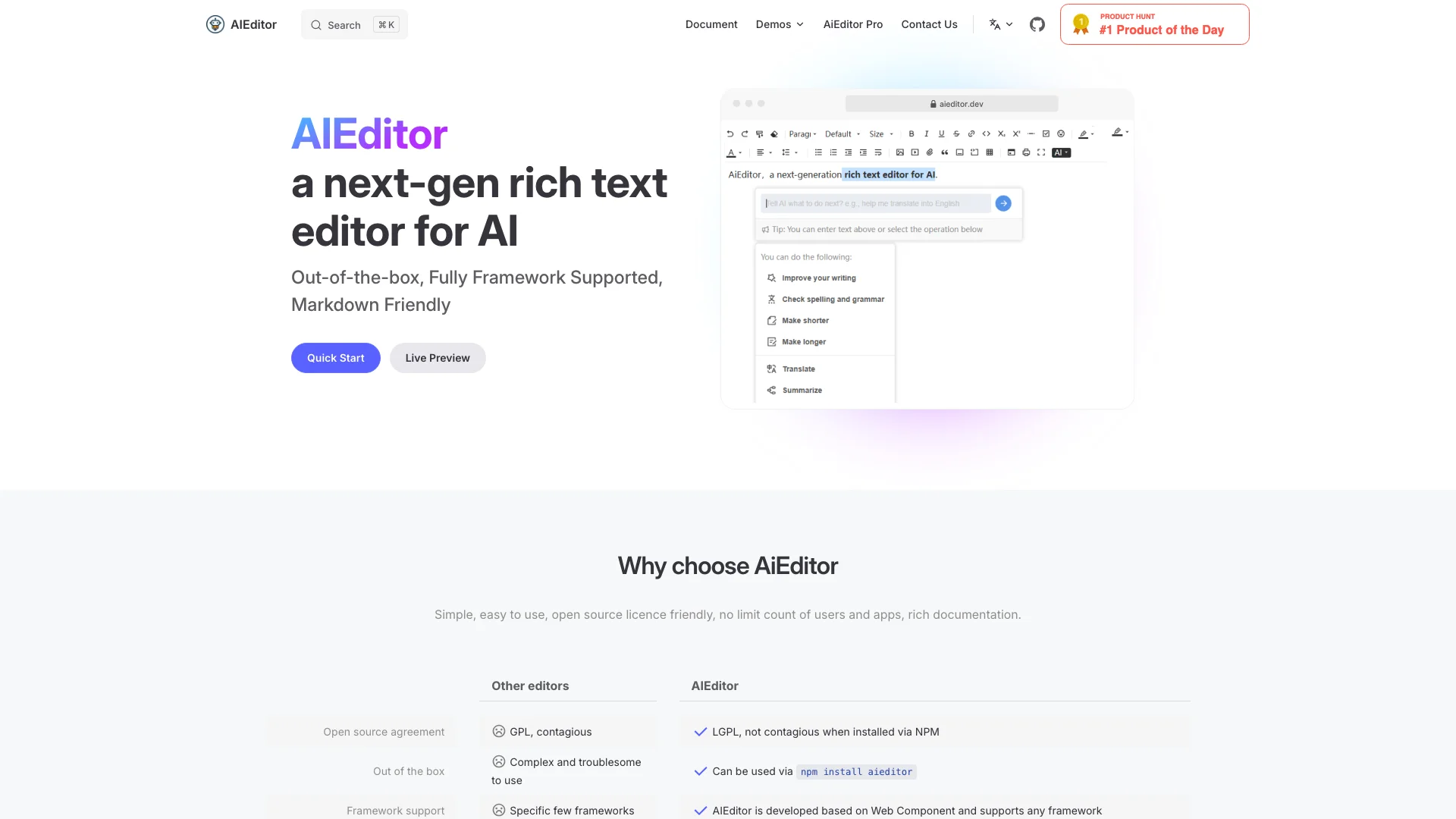Click the AI assistant toolbar button
Image resolution: width=1456 pixels, height=819 pixels.
pos(1061,152)
